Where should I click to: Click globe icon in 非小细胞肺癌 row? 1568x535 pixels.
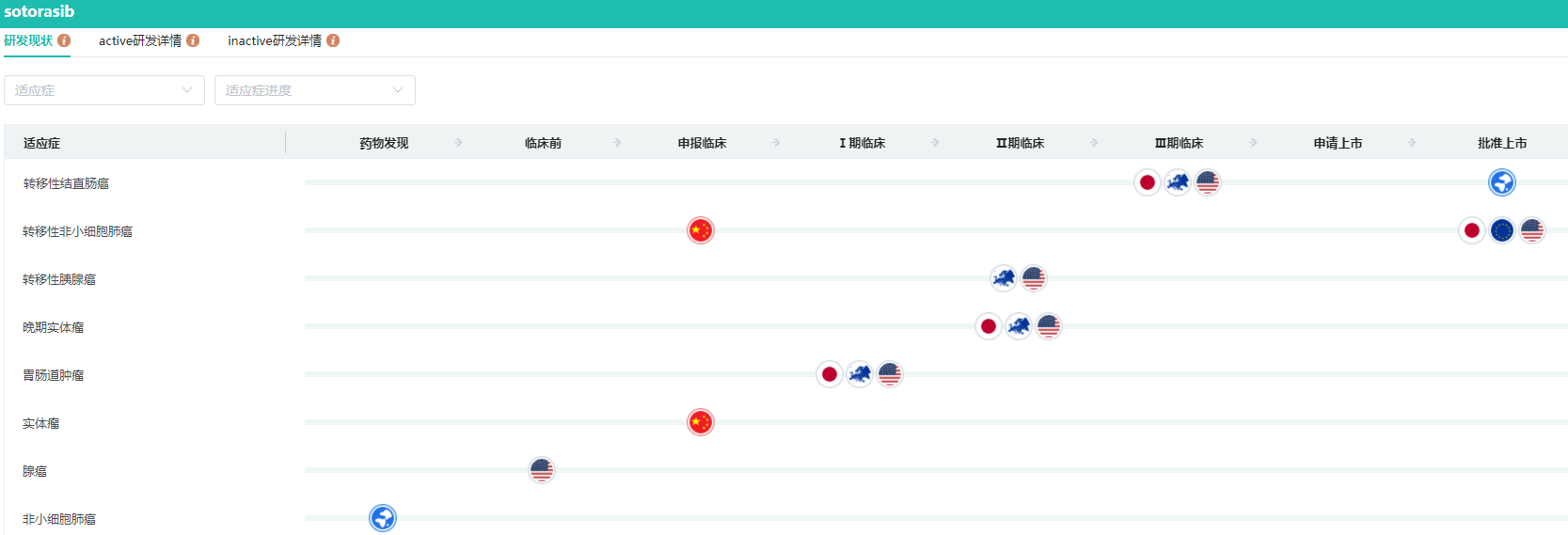[383, 518]
